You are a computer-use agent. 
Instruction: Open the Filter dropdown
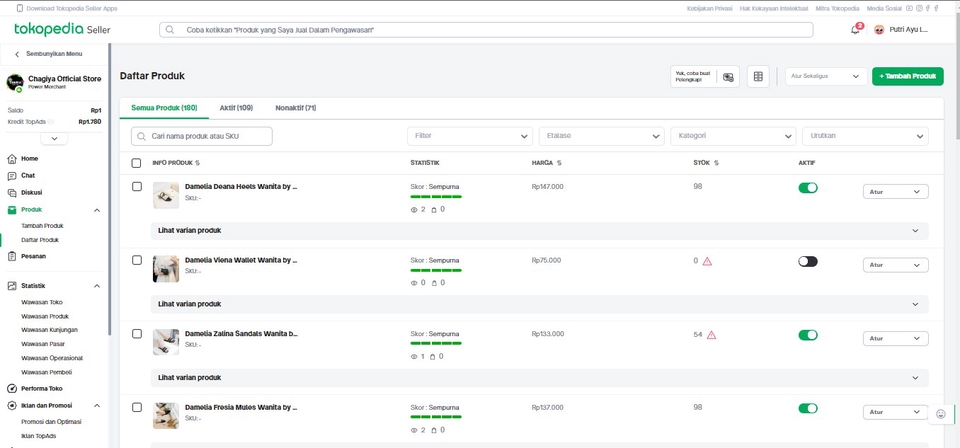point(470,136)
